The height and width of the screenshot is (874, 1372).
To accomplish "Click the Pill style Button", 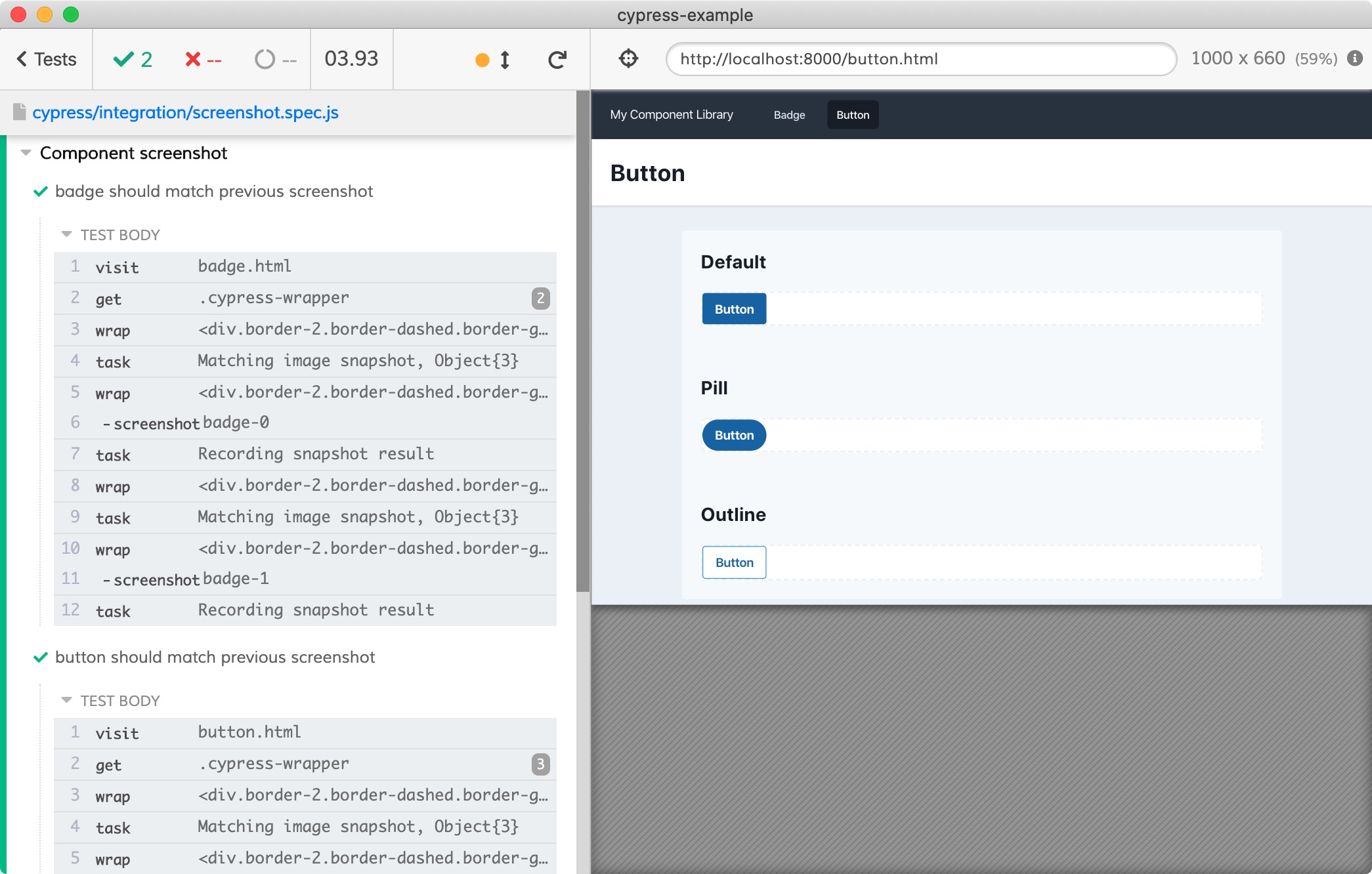I will tap(734, 435).
